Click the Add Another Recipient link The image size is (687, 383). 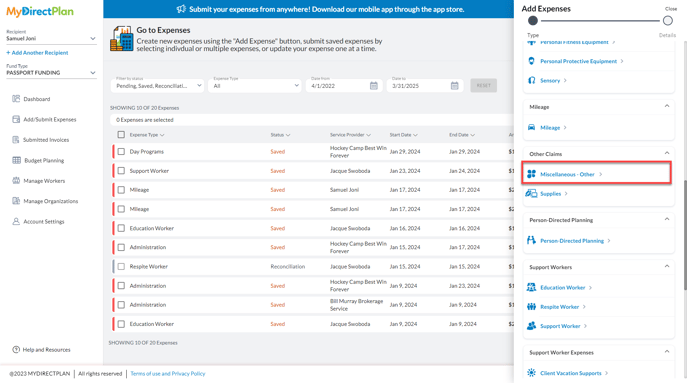pos(37,53)
